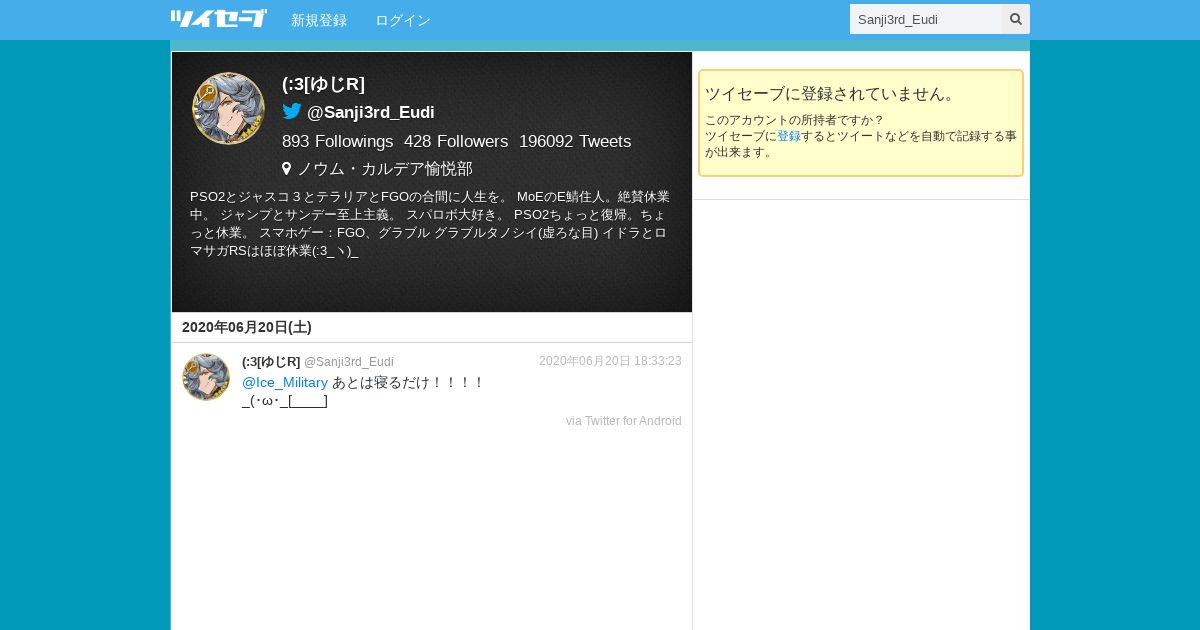This screenshot has width=1200, height=630.
Task: Click the location pin icon
Action: point(287,169)
